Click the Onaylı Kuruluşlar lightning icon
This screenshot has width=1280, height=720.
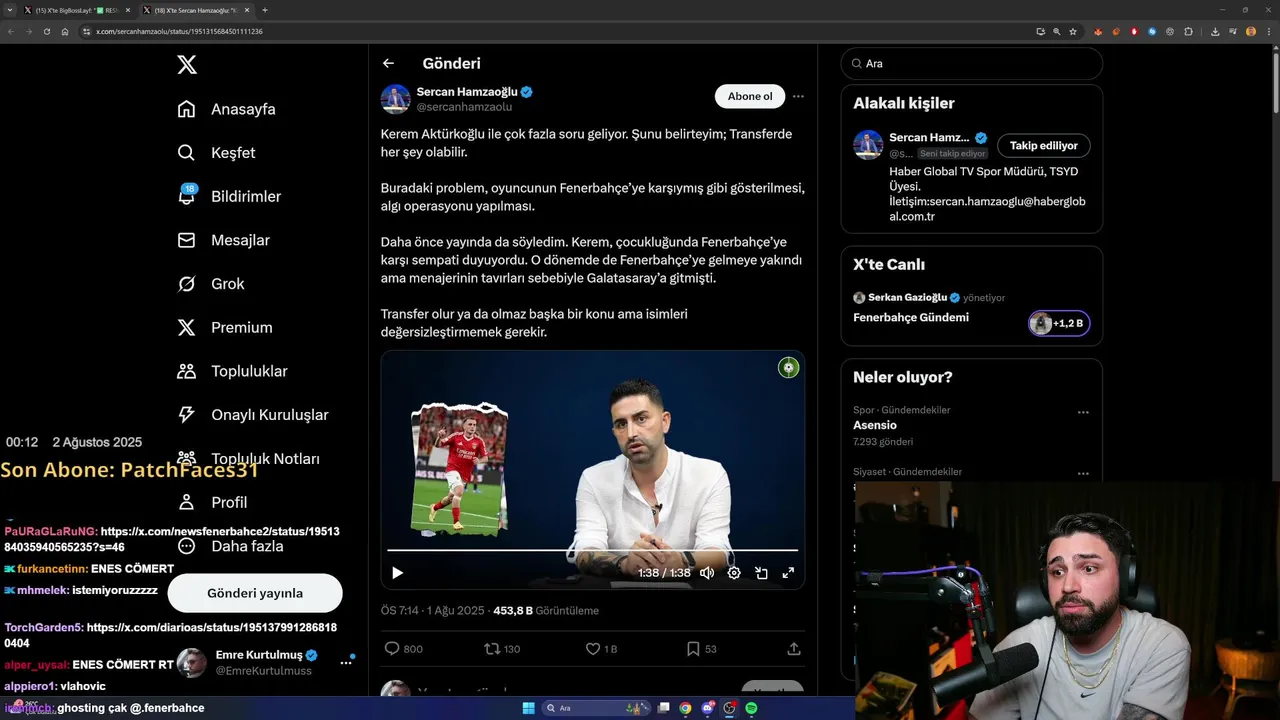click(186, 415)
